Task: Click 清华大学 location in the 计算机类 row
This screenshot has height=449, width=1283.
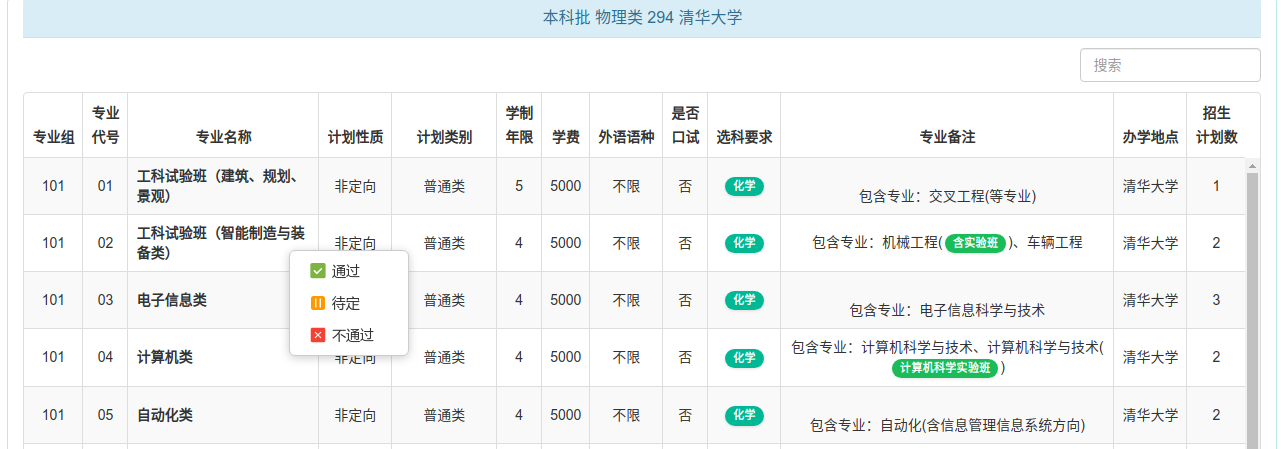Action: pyautogui.click(x=1150, y=357)
